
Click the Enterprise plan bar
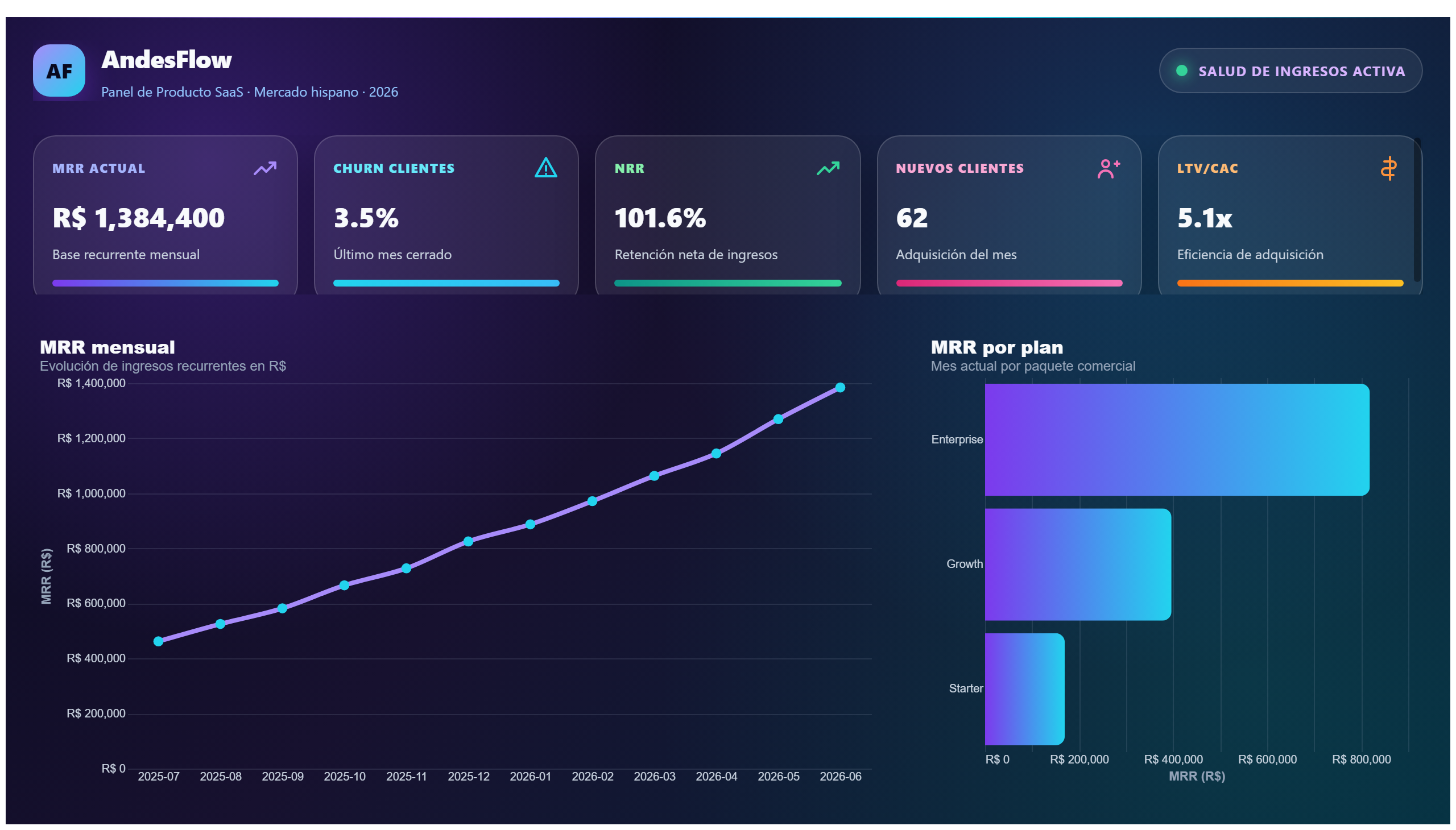(x=1177, y=439)
